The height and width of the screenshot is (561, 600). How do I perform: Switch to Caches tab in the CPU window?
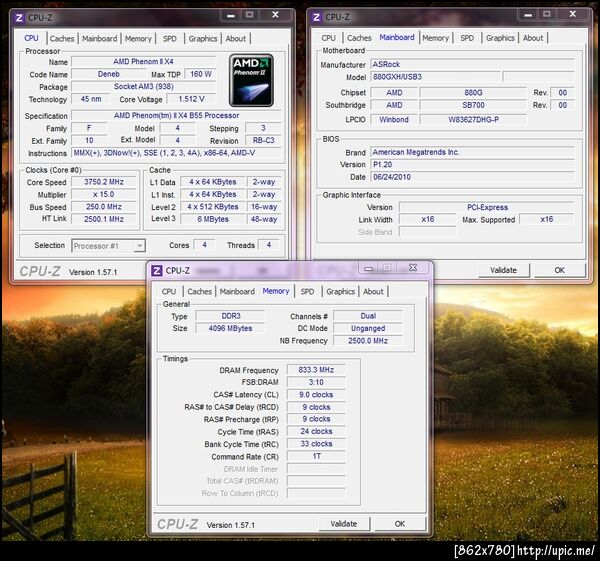pos(62,39)
